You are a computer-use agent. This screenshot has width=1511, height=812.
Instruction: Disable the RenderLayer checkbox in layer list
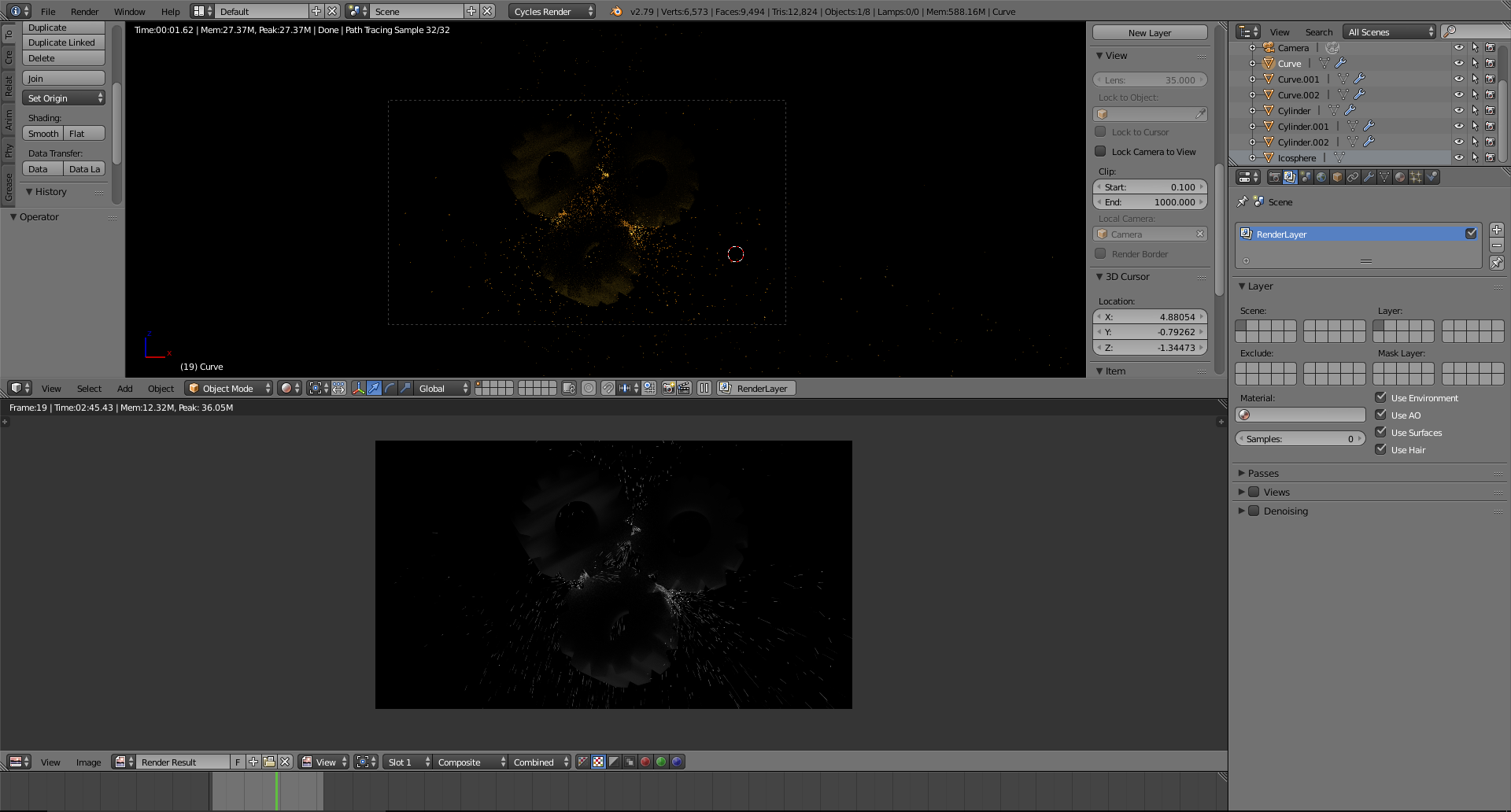[1471, 234]
